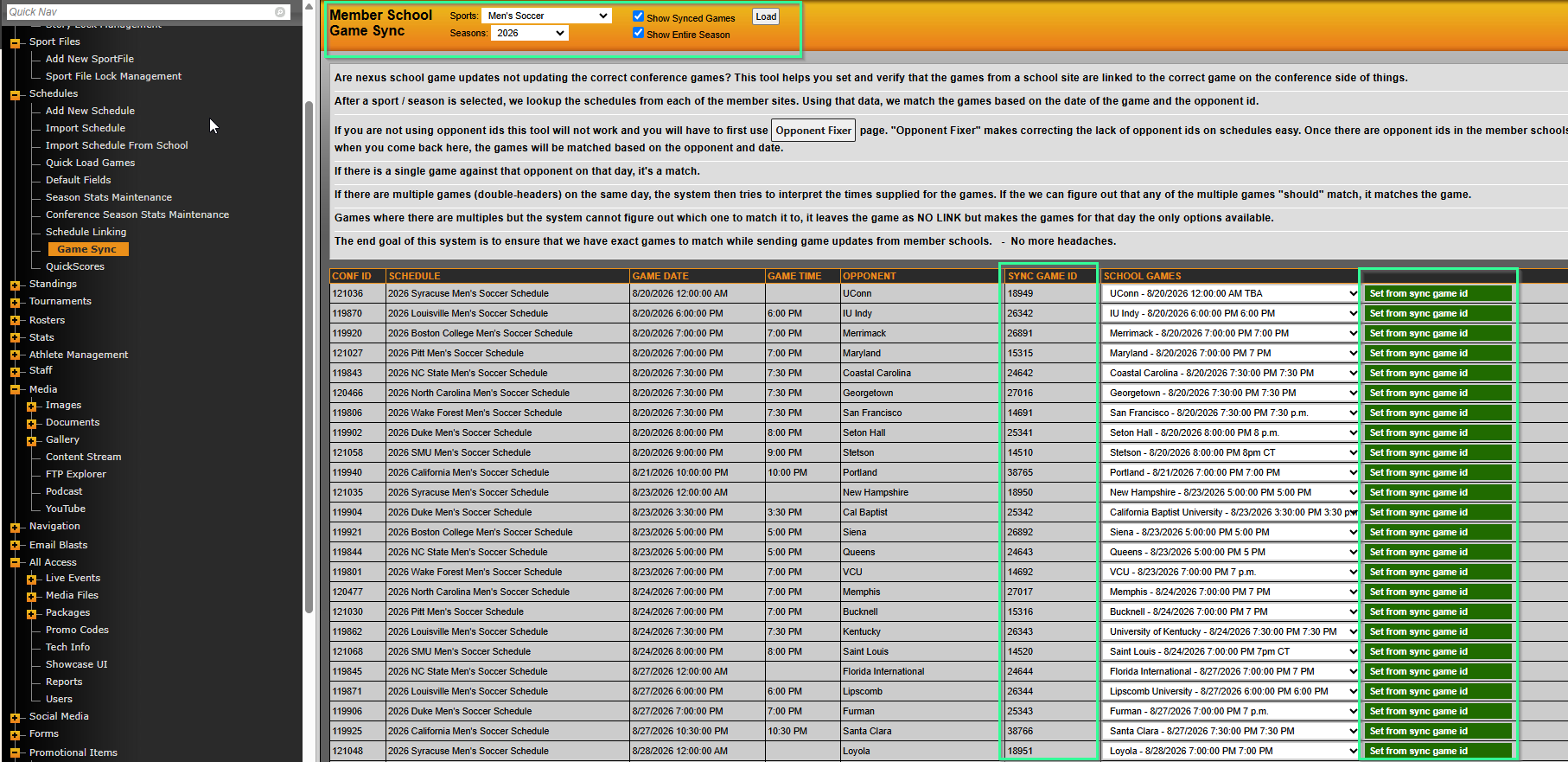The height and width of the screenshot is (762, 1568).
Task: Expand the Live Events node
Action: pyautogui.click(x=31, y=579)
